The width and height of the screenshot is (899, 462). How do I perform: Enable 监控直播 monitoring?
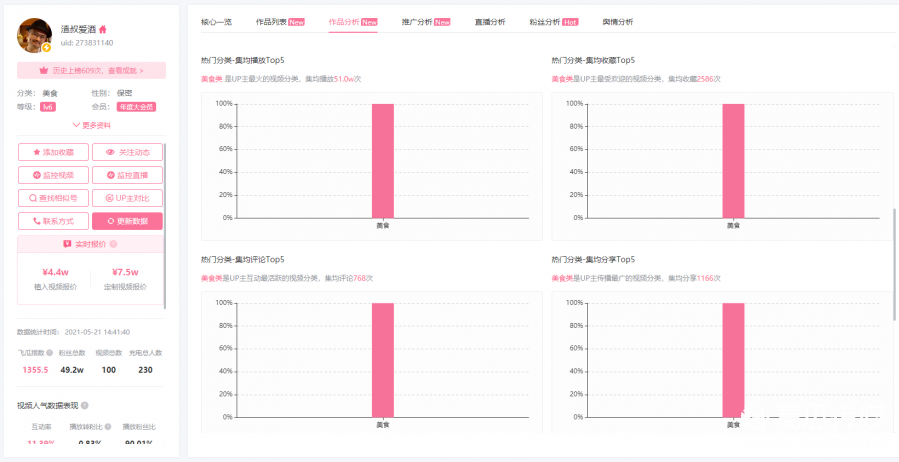point(127,175)
